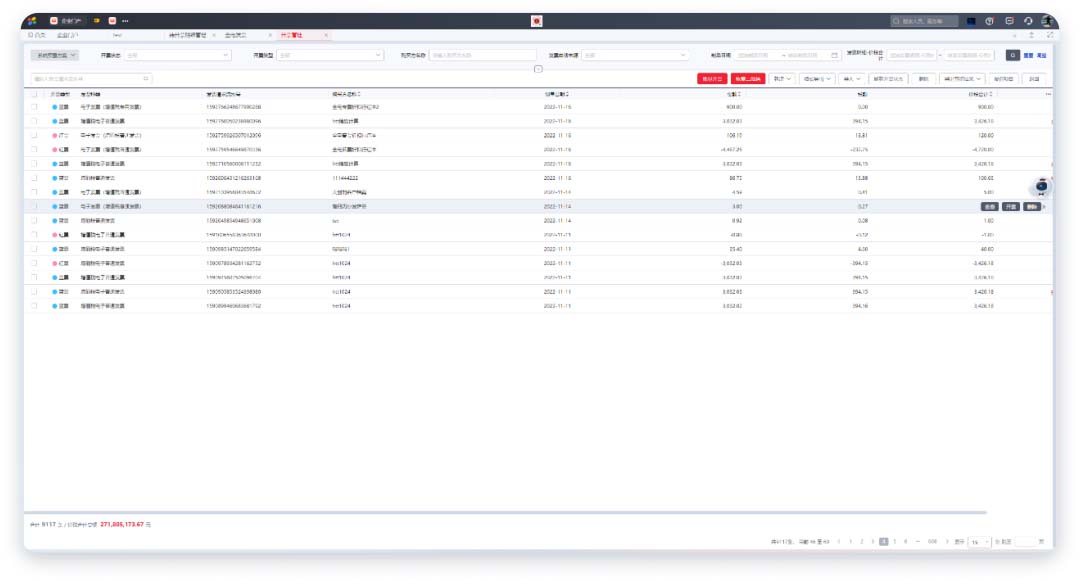
Task: Open the message notifications icon in the top bar
Action: [1009, 21]
